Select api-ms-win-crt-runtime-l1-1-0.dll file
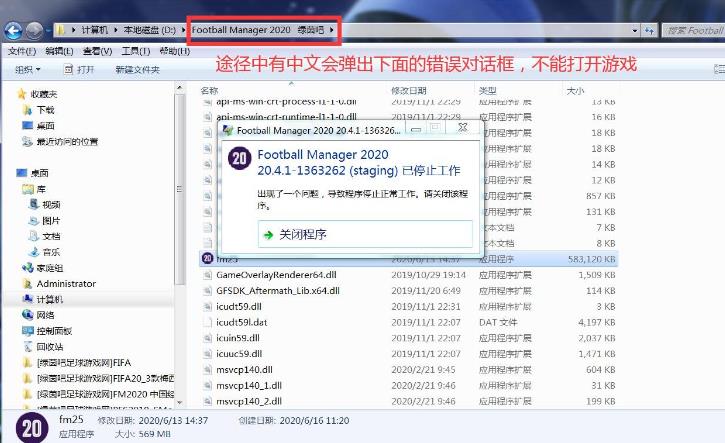The height and width of the screenshot is (443, 725). click(x=286, y=117)
